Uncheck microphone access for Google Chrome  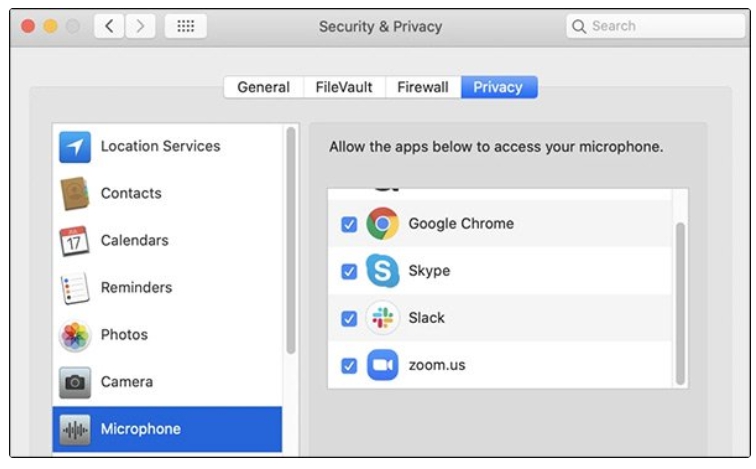(348, 225)
